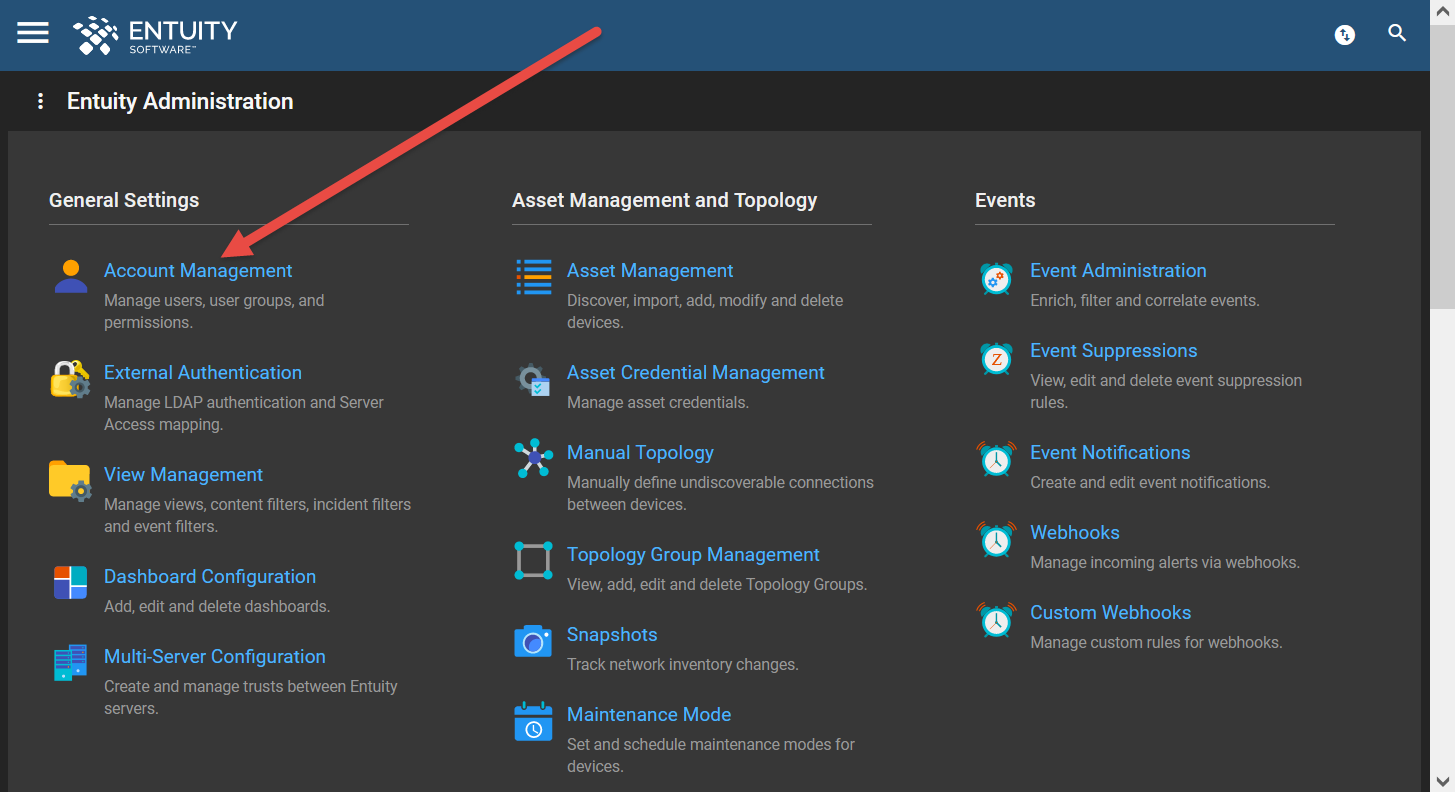Click 'Manage custom rules for webhooks.' text
The image size is (1455, 792).
point(1156,642)
